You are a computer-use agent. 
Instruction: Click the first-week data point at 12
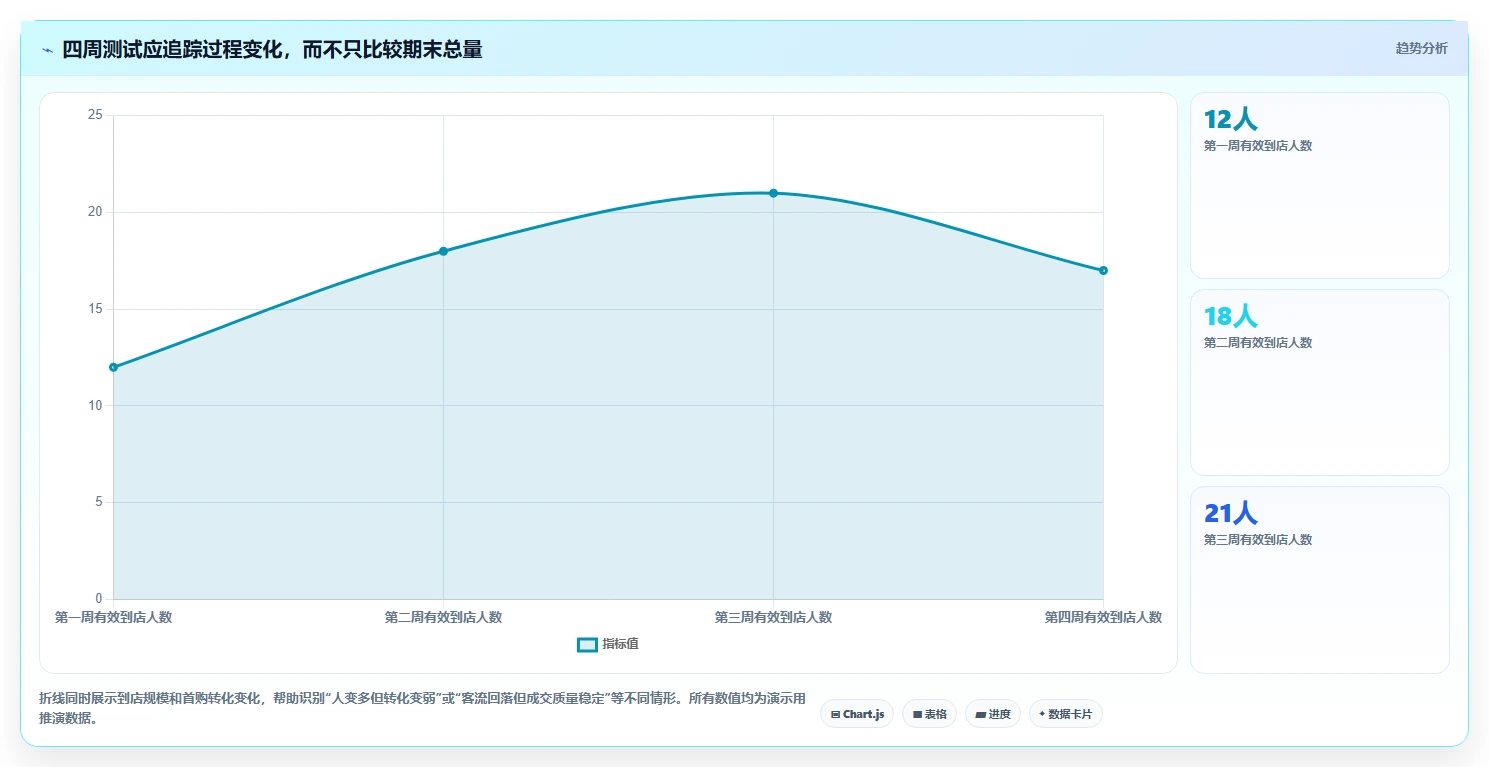click(x=113, y=367)
